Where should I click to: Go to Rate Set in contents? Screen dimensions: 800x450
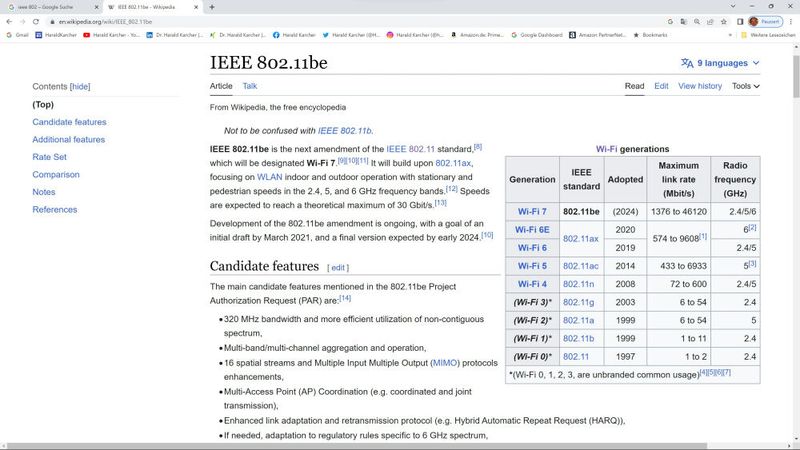[x=49, y=157]
